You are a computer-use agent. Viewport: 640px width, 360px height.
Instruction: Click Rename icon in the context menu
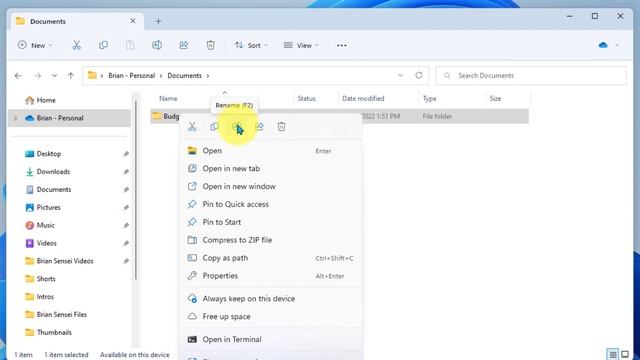[237, 127]
